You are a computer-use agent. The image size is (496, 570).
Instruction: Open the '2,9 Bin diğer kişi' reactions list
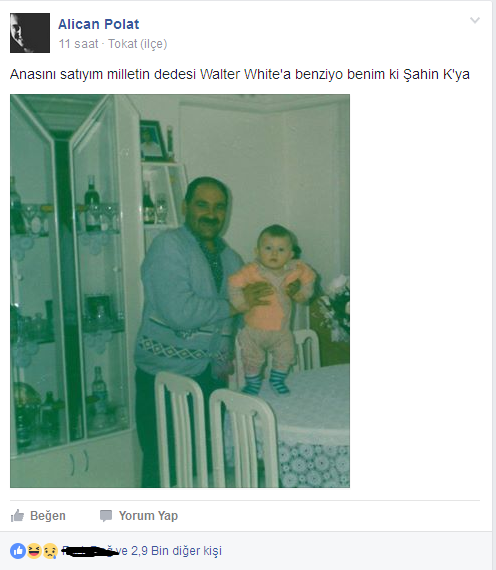176,551
